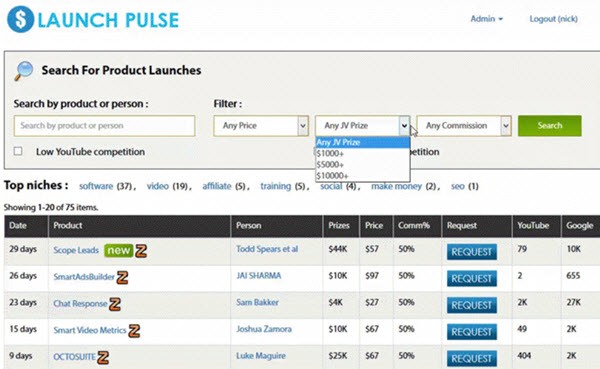The height and width of the screenshot is (369, 600).
Task: Open the software niche link
Action: [96, 186]
